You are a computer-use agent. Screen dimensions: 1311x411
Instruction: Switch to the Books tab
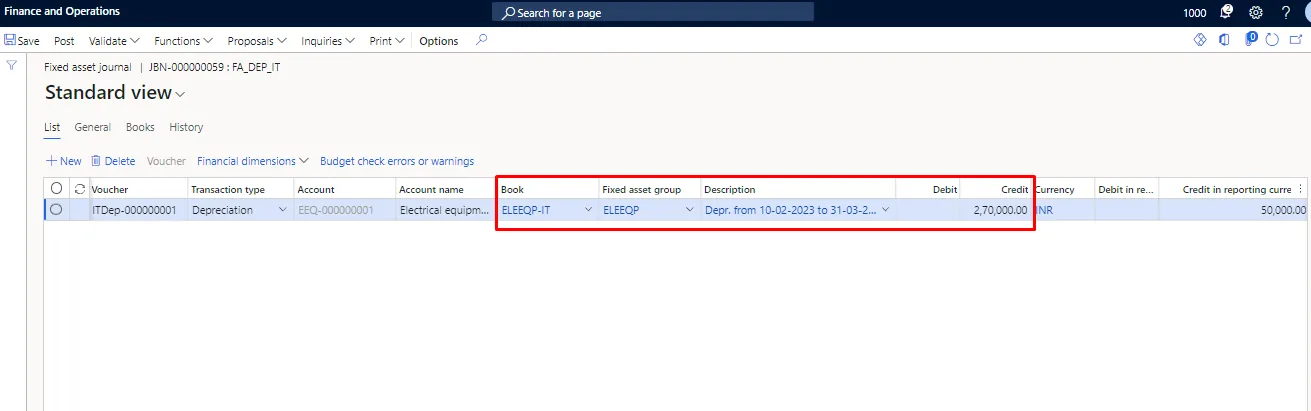point(140,127)
